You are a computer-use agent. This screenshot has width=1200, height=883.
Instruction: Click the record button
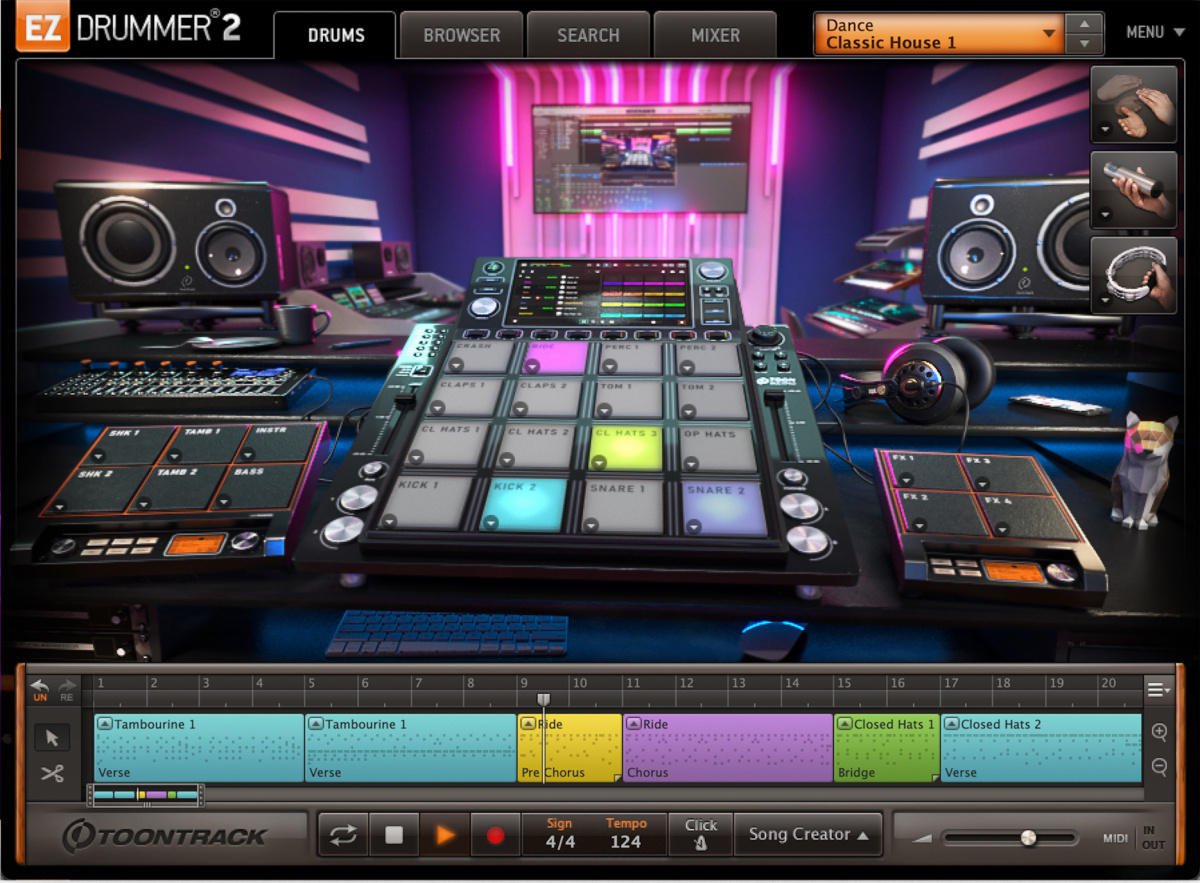pos(496,835)
